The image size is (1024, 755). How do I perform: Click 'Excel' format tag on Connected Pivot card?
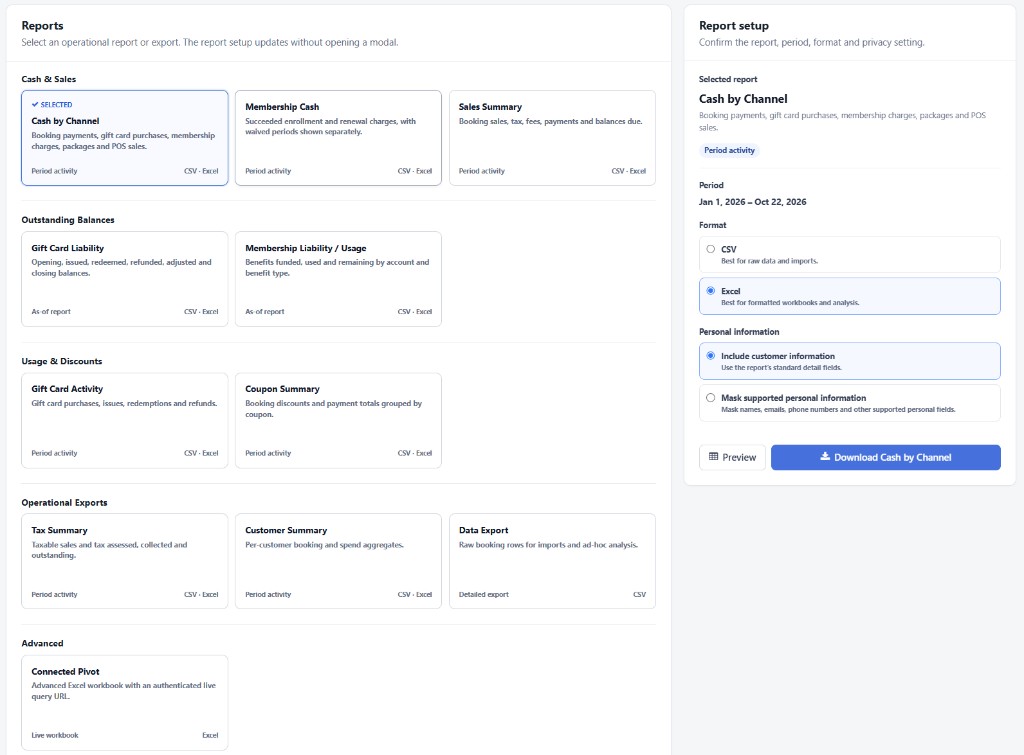[210, 735]
